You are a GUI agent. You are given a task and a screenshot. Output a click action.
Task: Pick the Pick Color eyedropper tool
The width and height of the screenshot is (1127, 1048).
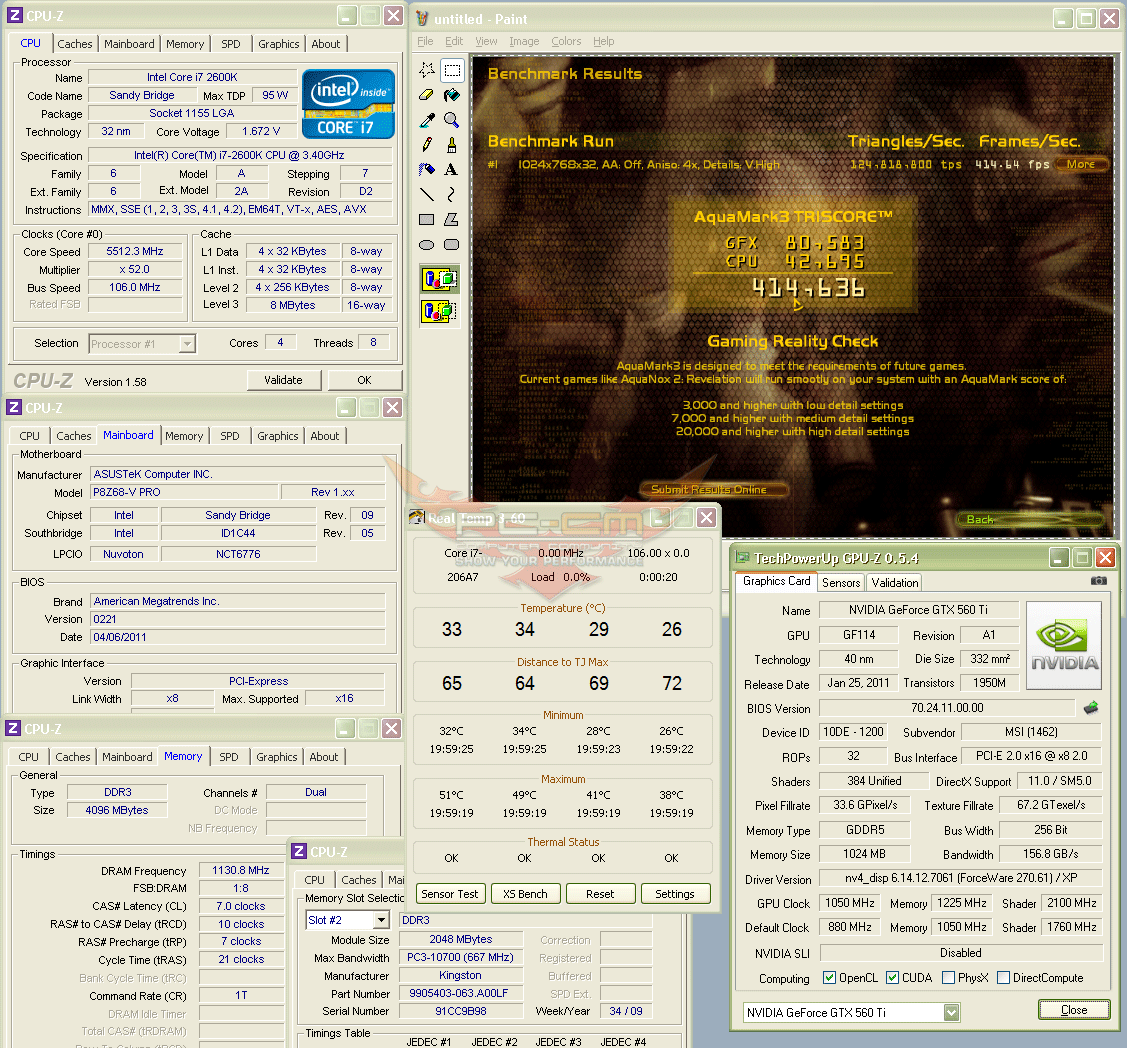[x=427, y=120]
